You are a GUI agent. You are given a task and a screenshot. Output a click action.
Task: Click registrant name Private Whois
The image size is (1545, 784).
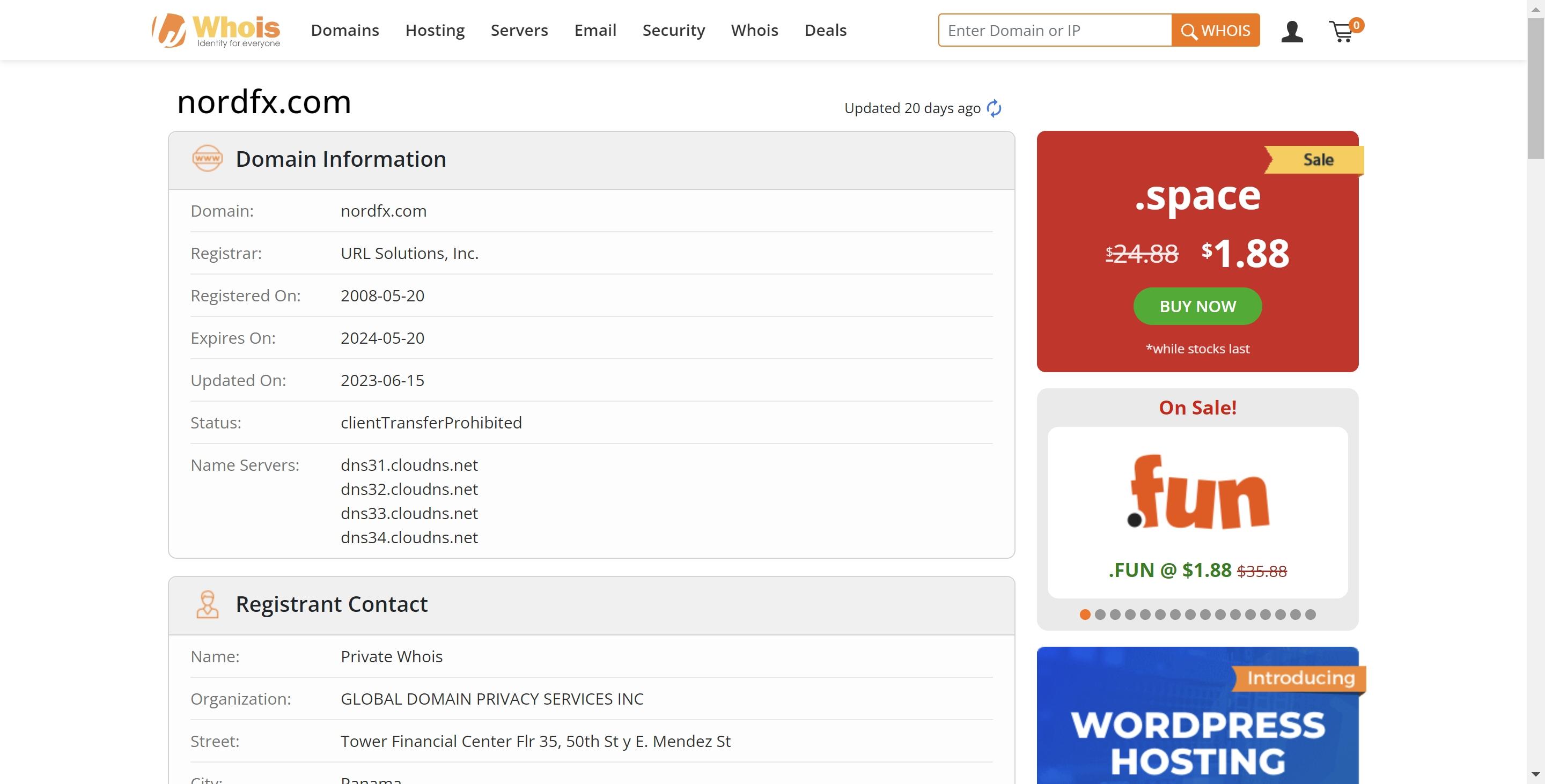pos(392,656)
